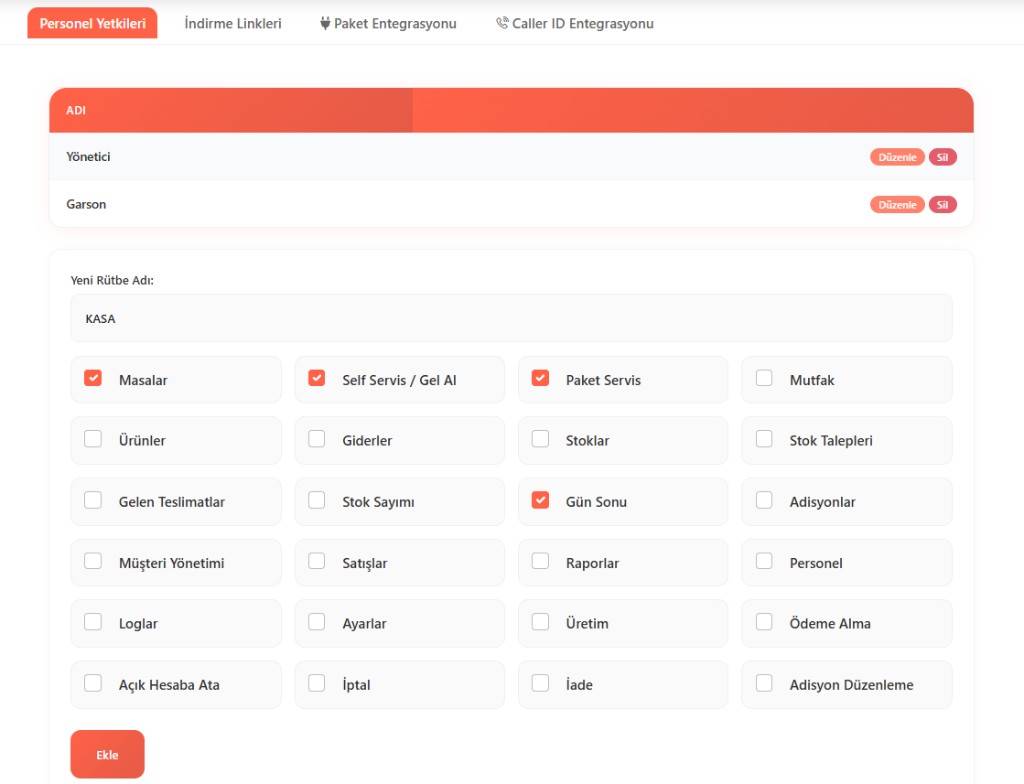1024x784 pixels.
Task: Uncheck the Gün Sonu checkbox
Action: tap(540, 501)
